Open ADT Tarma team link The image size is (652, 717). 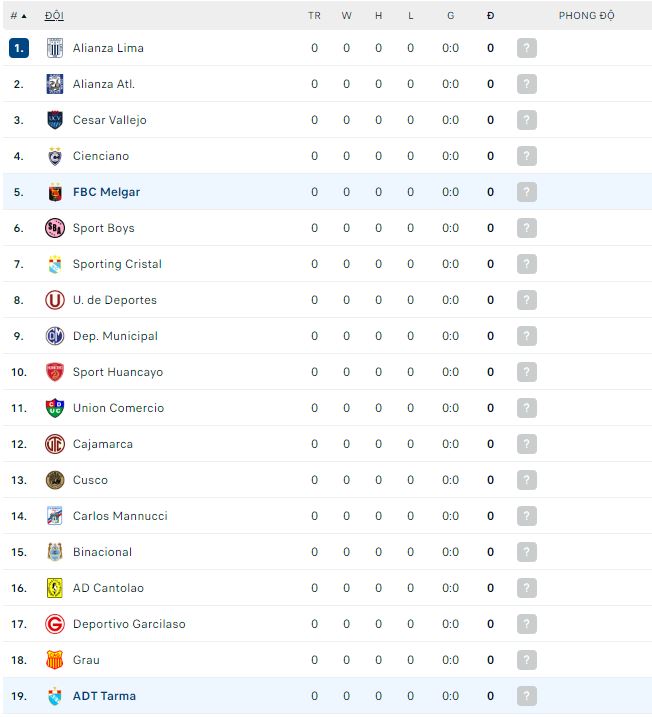point(104,696)
